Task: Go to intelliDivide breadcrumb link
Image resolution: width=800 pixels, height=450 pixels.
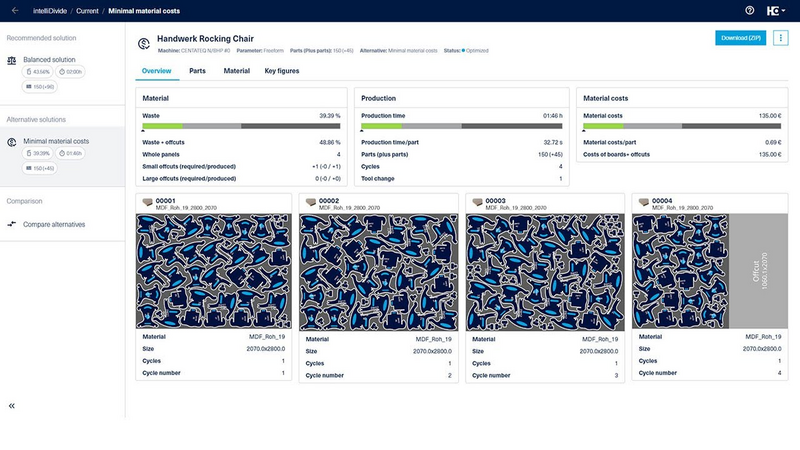Action: [49, 10]
